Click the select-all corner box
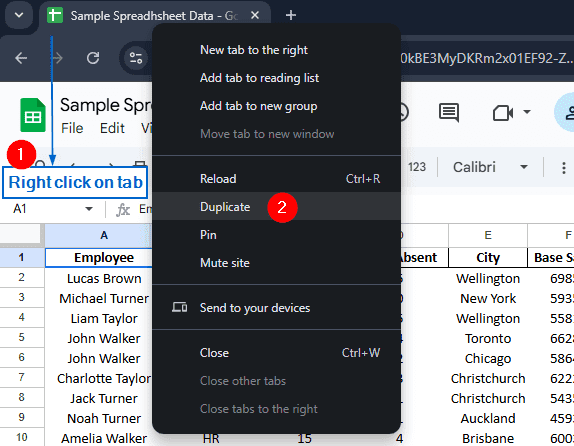The width and height of the screenshot is (574, 446). point(20,234)
